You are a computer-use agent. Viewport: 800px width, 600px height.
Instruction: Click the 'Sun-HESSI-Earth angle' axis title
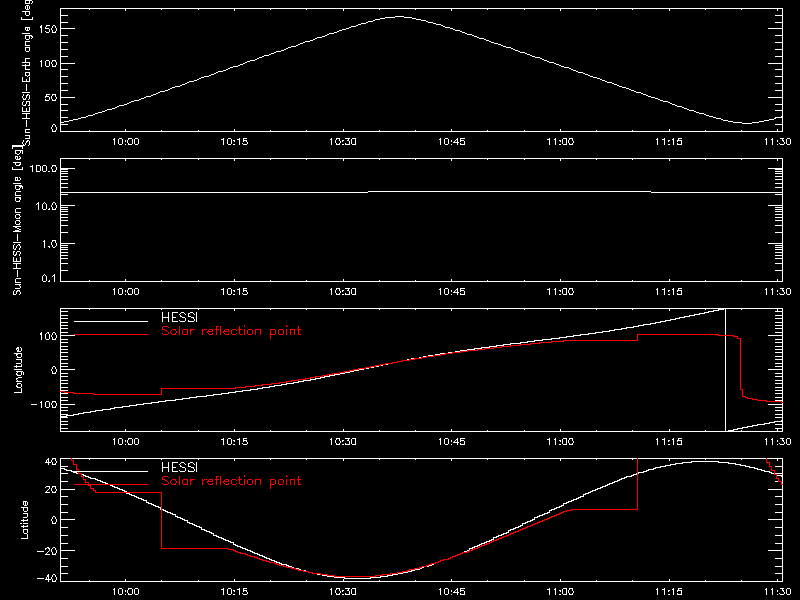[x=27, y=73]
